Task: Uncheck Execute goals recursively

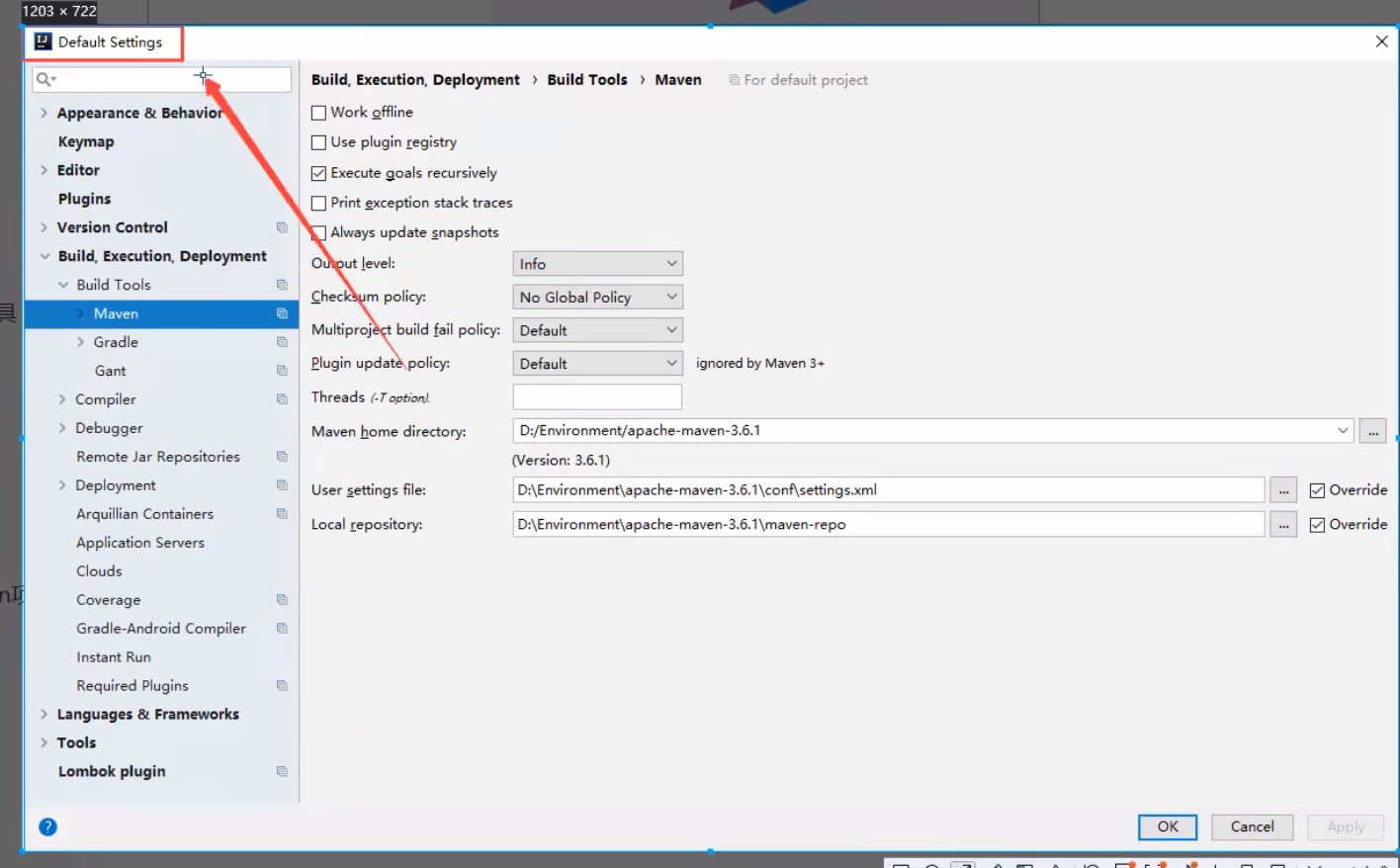Action: pos(318,173)
